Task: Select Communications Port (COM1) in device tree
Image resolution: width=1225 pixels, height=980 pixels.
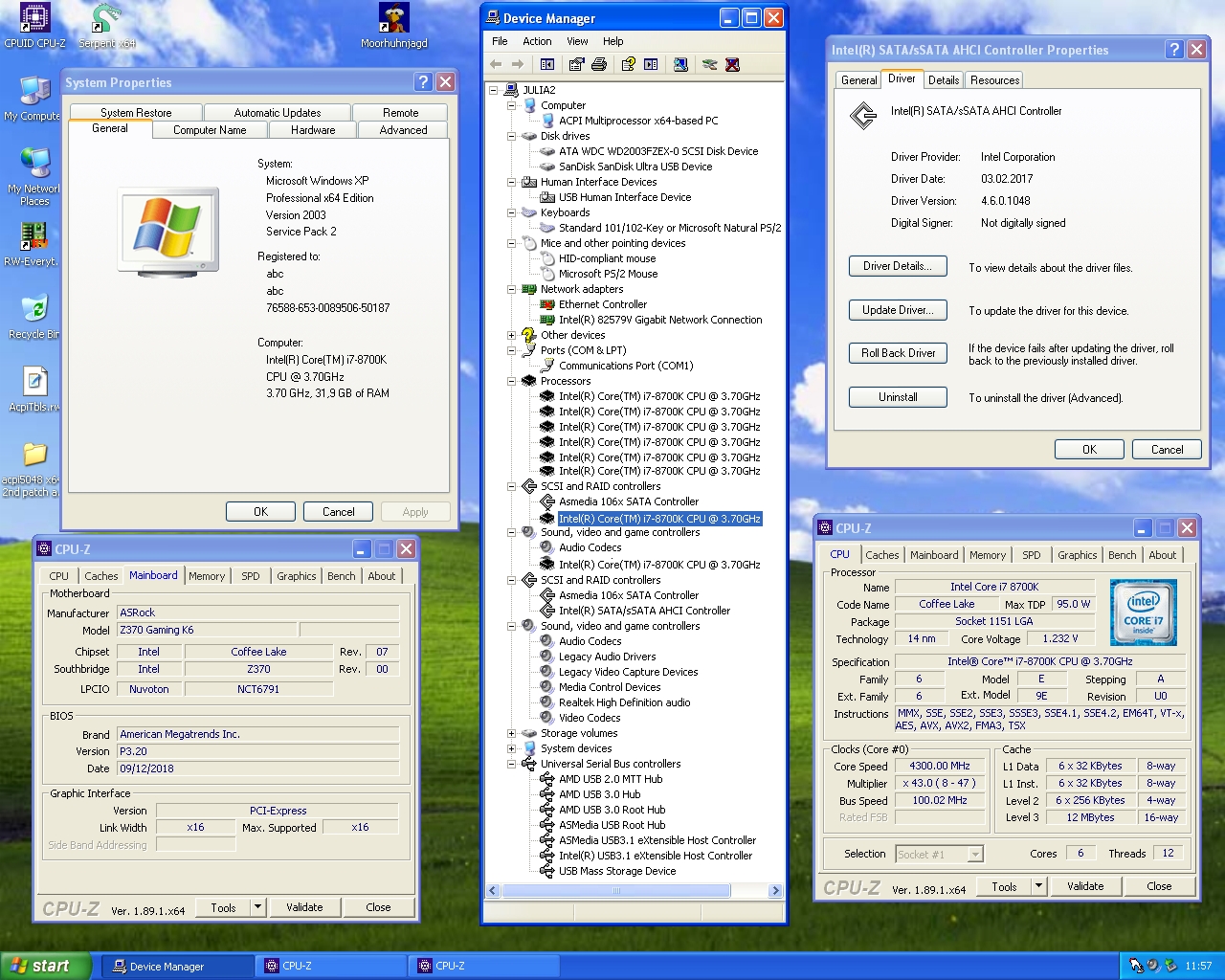Action: pyautogui.click(x=626, y=366)
